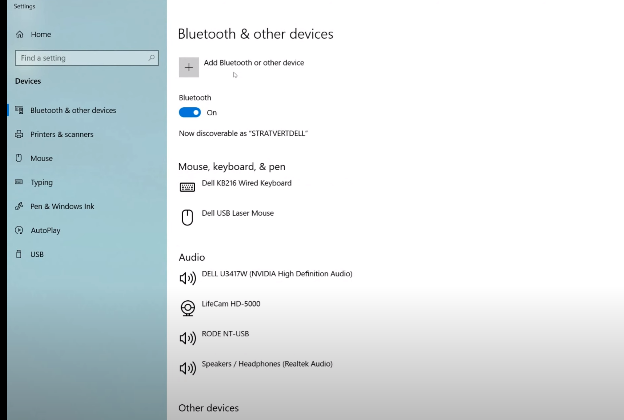Screen dimensions: 624x420
Task: Click the AutoPlay icon in the sidebar
Action: coord(19,230)
